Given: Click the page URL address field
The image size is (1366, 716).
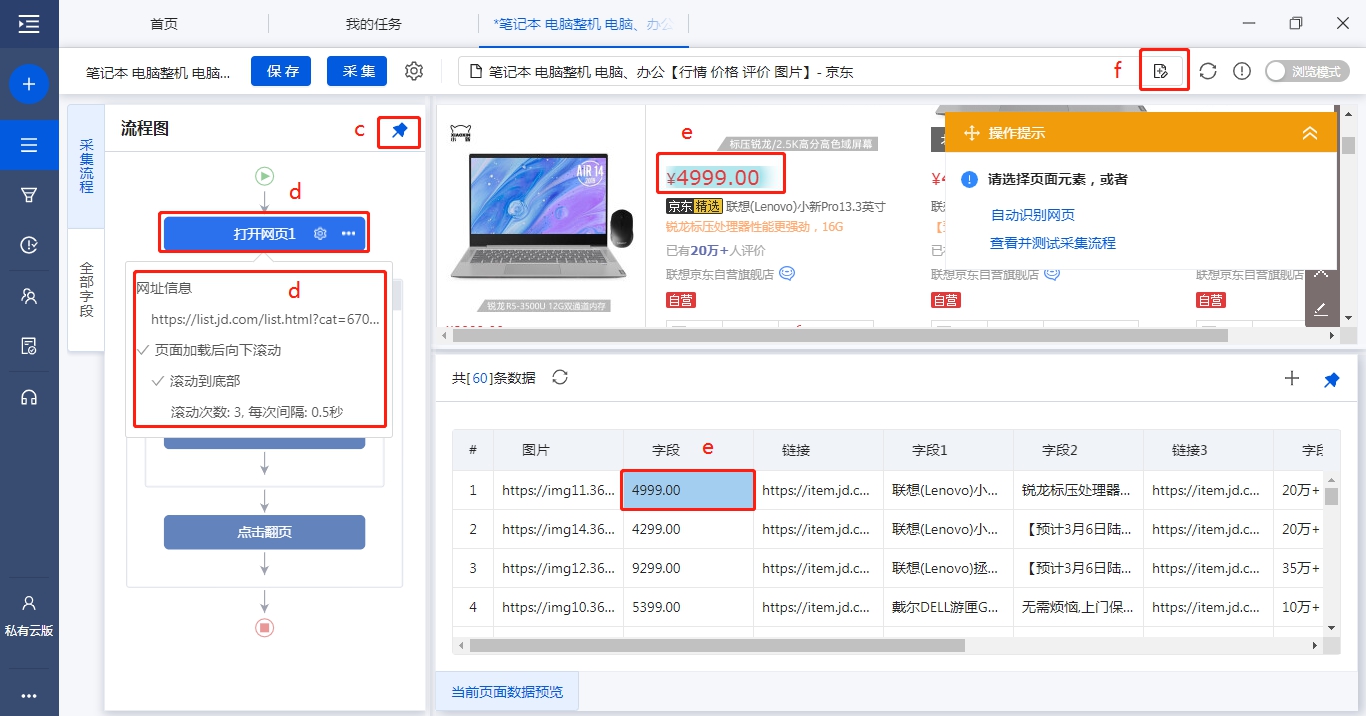Looking at the screenshot, I should pos(800,71).
